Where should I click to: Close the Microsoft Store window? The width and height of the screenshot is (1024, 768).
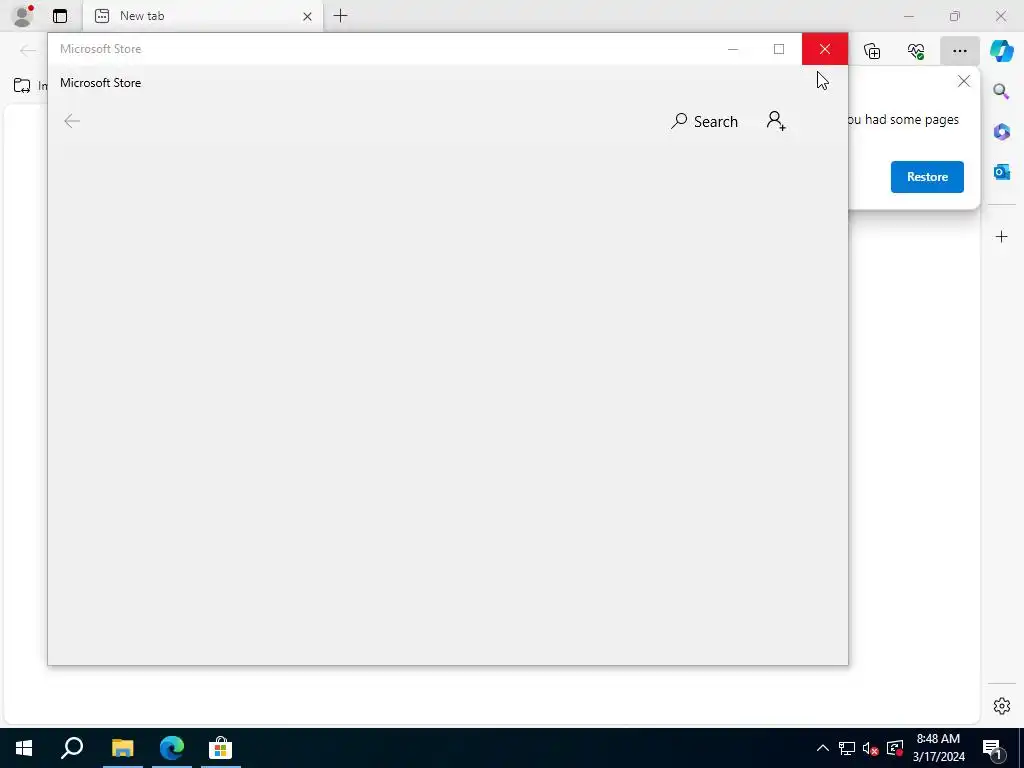coord(825,49)
